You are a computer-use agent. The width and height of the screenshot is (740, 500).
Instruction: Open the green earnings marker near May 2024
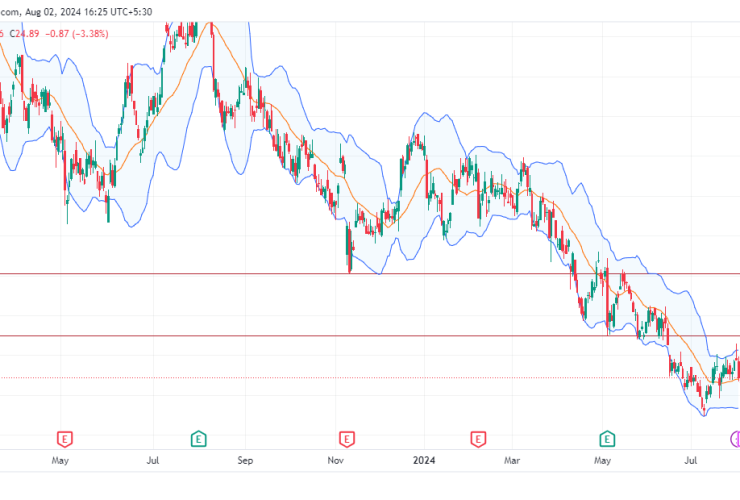(607, 437)
